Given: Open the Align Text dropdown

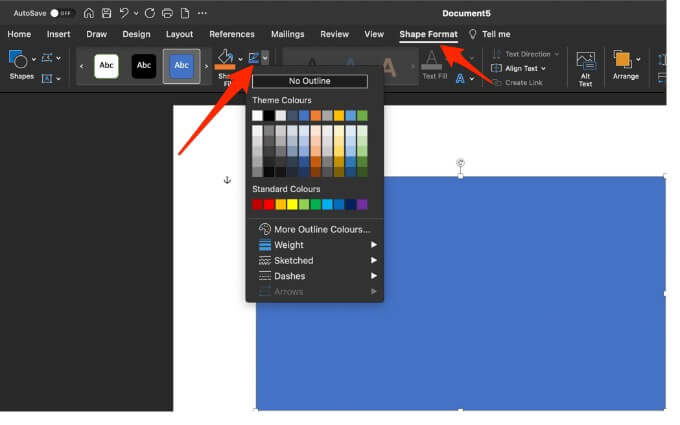Looking at the screenshot, I should (x=519, y=68).
